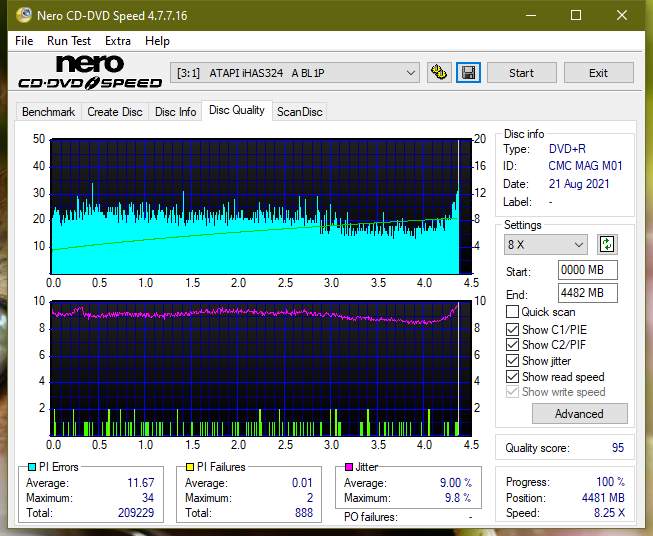Image resolution: width=653 pixels, height=536 pixels.
Task: Switch to the ScanDisc tab
Action: pyautogui.click(x=299, y=112)
